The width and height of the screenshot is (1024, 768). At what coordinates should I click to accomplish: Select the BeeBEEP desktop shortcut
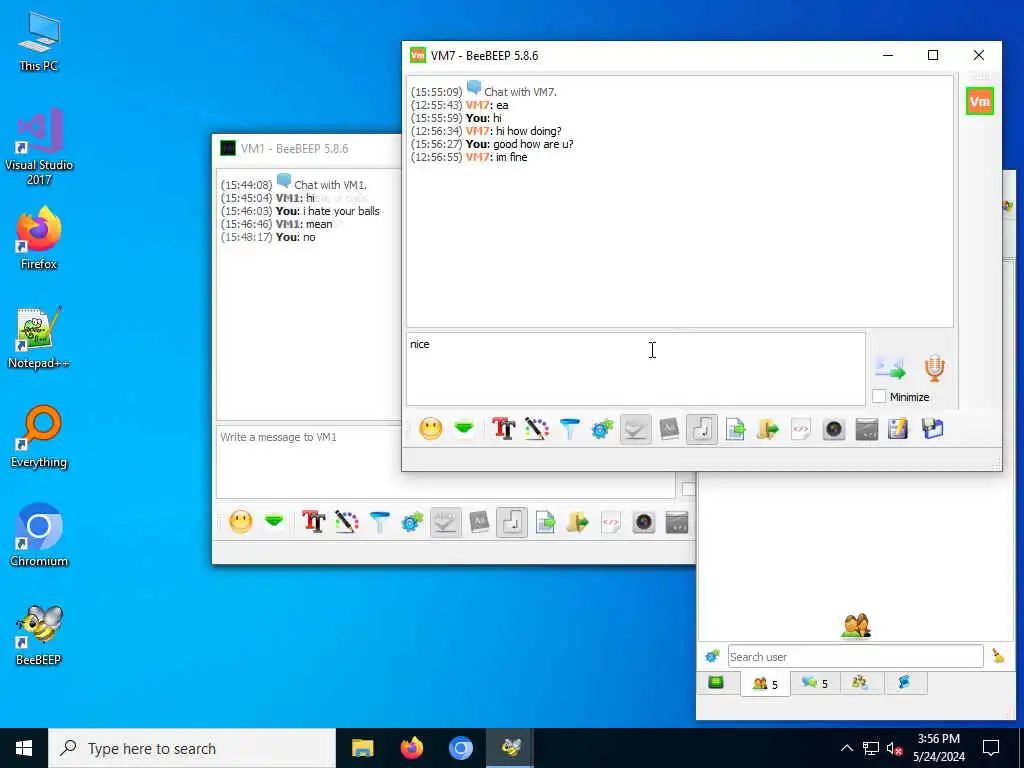(39, 635)
